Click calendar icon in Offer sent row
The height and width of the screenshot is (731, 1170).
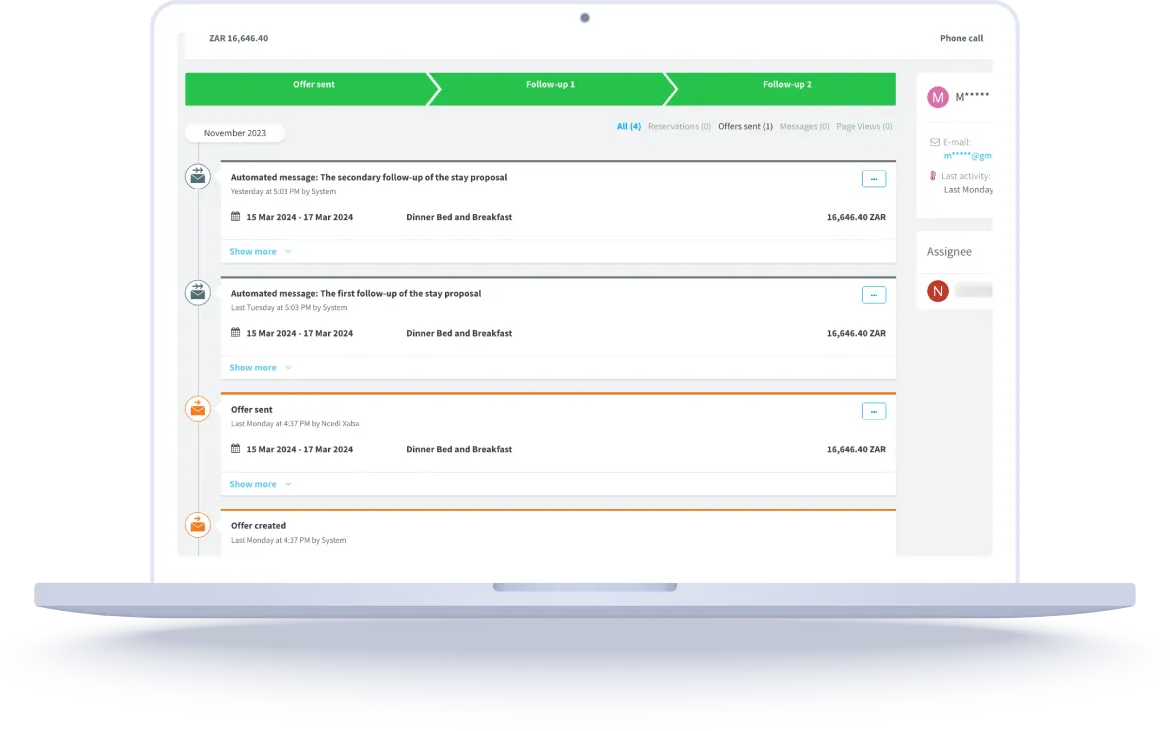tap(236, 448)
